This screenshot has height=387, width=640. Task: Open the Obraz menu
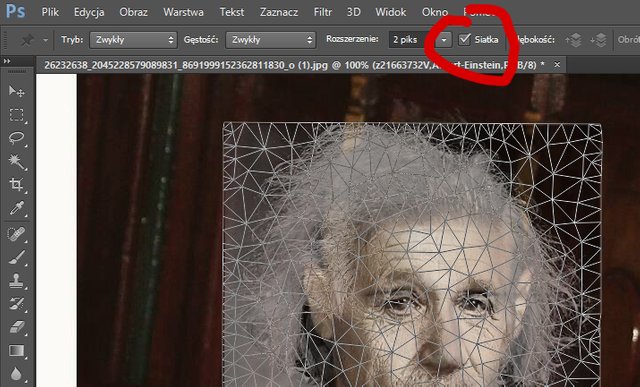(x=133, y=12)
